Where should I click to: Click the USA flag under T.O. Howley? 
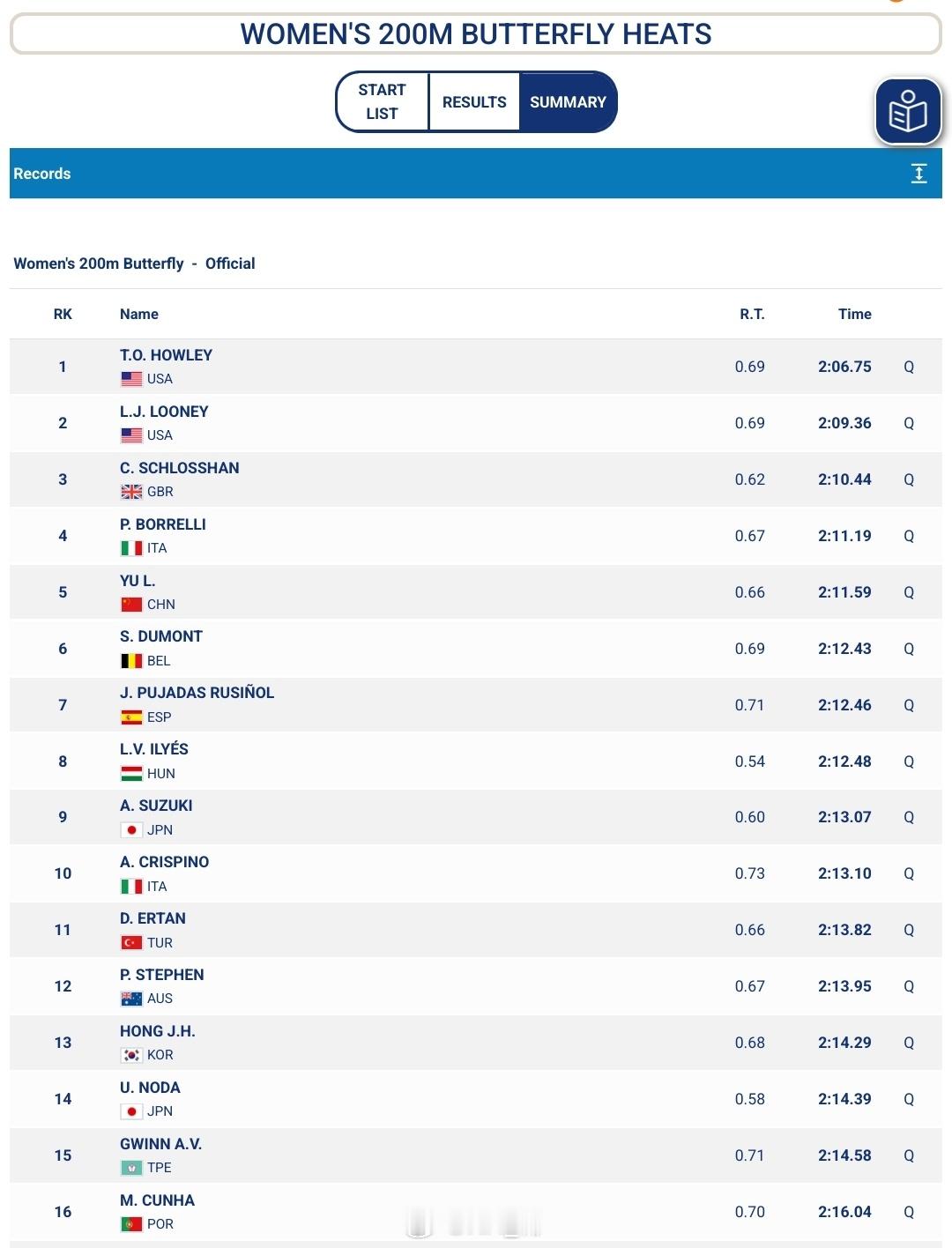[x=131, y=379]
